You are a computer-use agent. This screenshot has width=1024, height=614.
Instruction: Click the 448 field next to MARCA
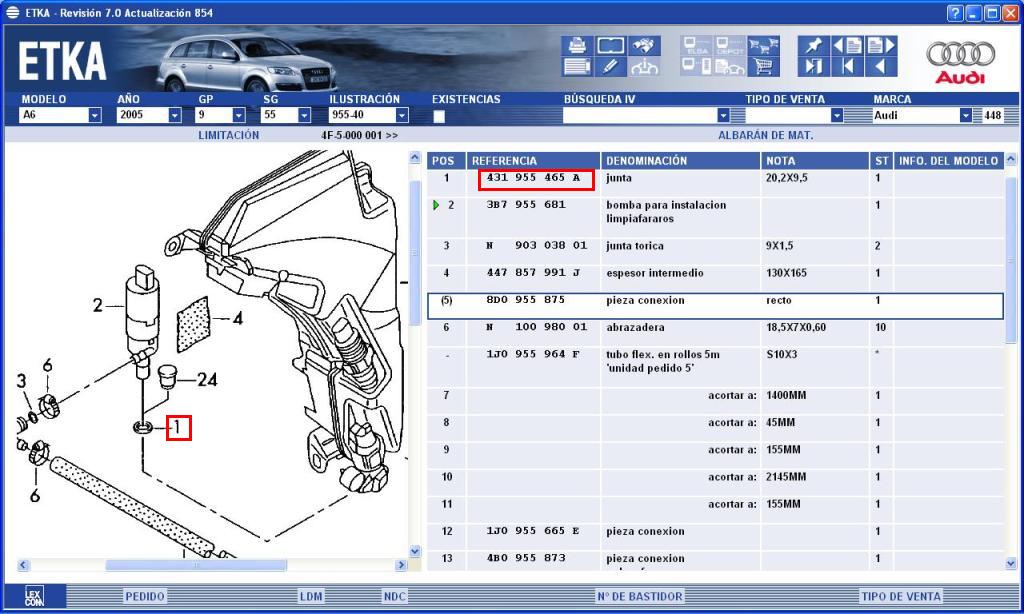993,116
